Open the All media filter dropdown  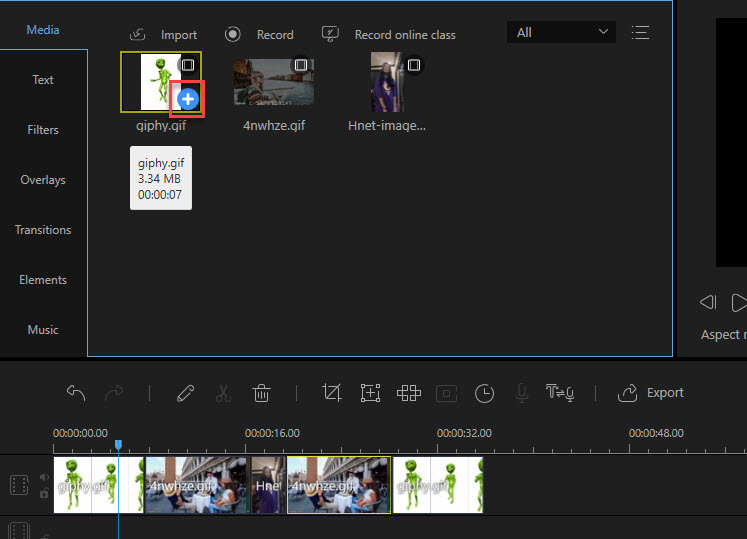[x=561, y=32]
